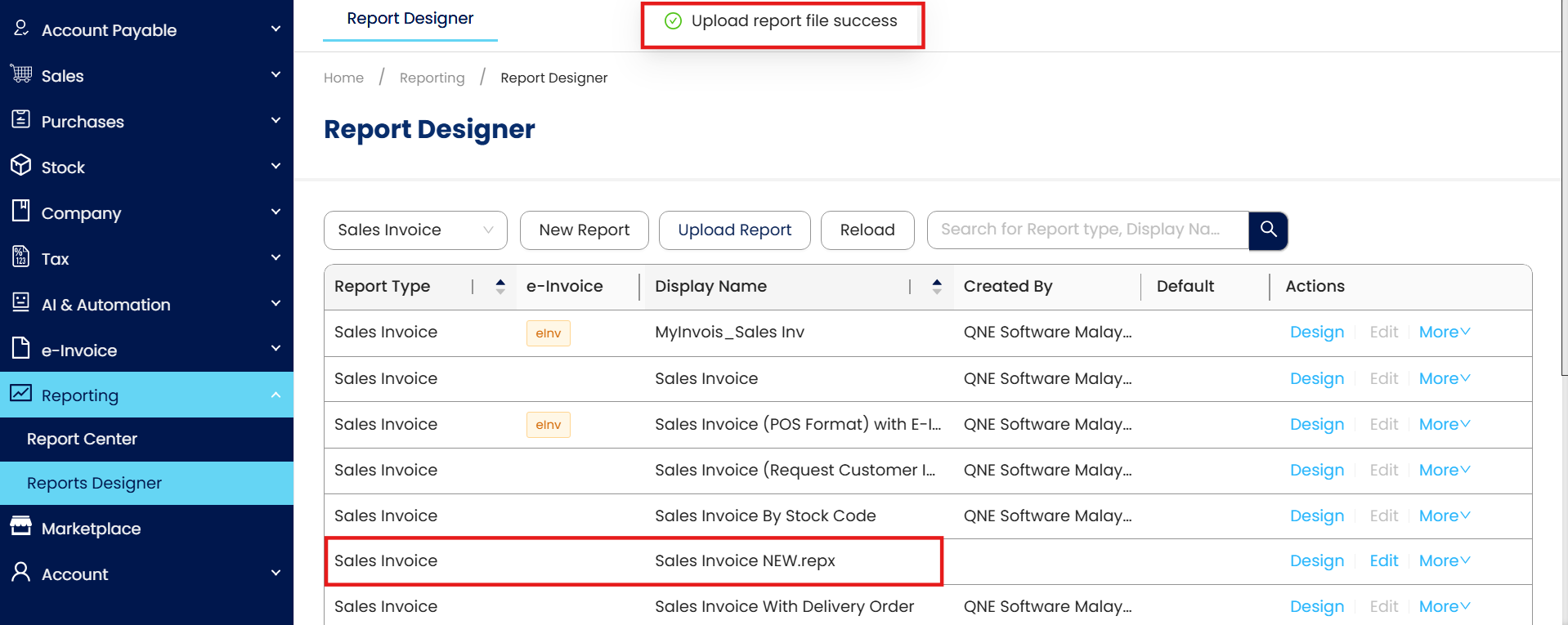1568x625 pixels.
Task: Click the e-Invoice document icon
Action: 21,349
